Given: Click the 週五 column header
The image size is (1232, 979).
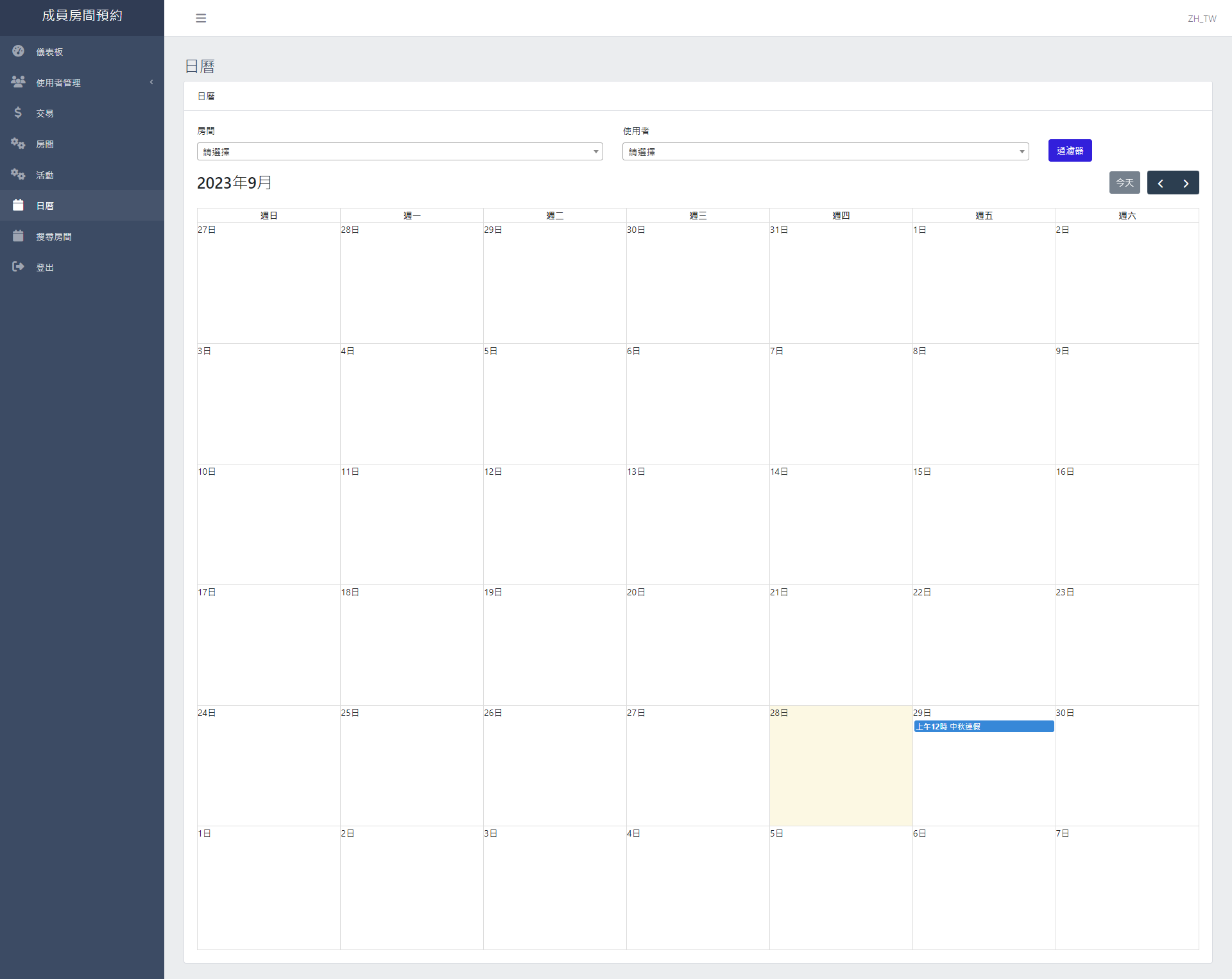Looking at the screenshot, I should coord(984,216).
